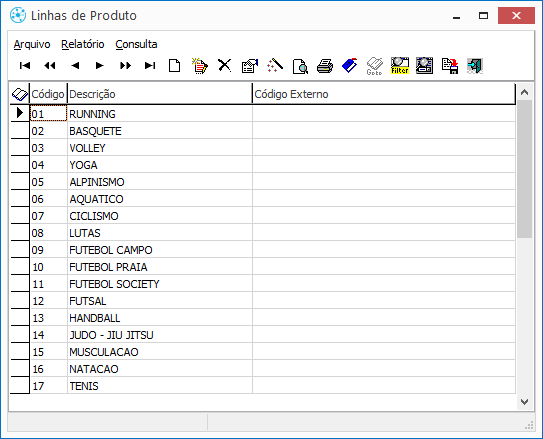Print list using printer icon
The height and width of the screenshot is (439, 543).
point(325,66)
